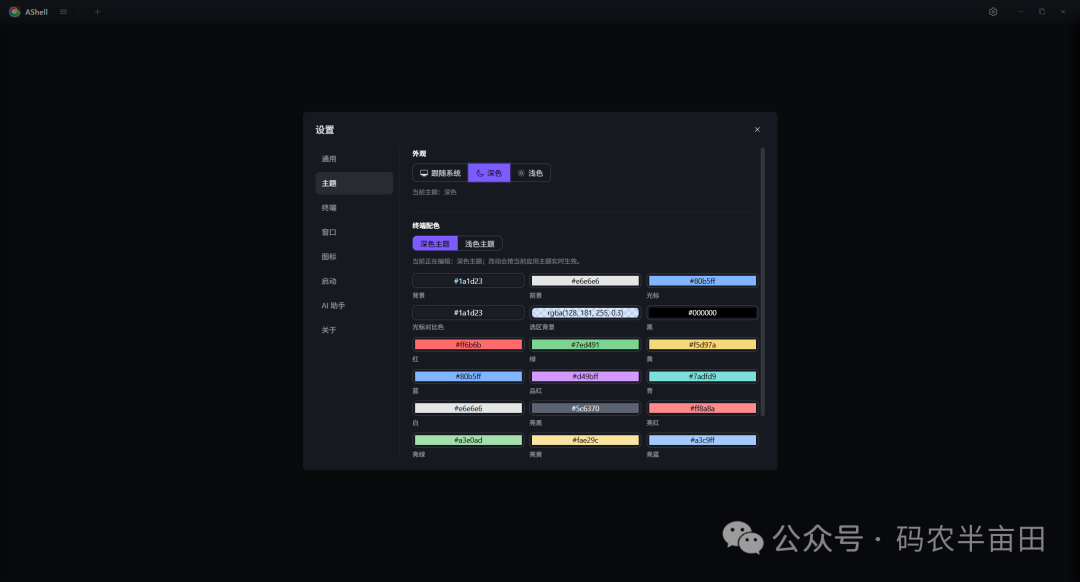Open the 终端 settings section
Image resolution: width=1080 pixels, height=582 pixels.
[x=354, y=207]
